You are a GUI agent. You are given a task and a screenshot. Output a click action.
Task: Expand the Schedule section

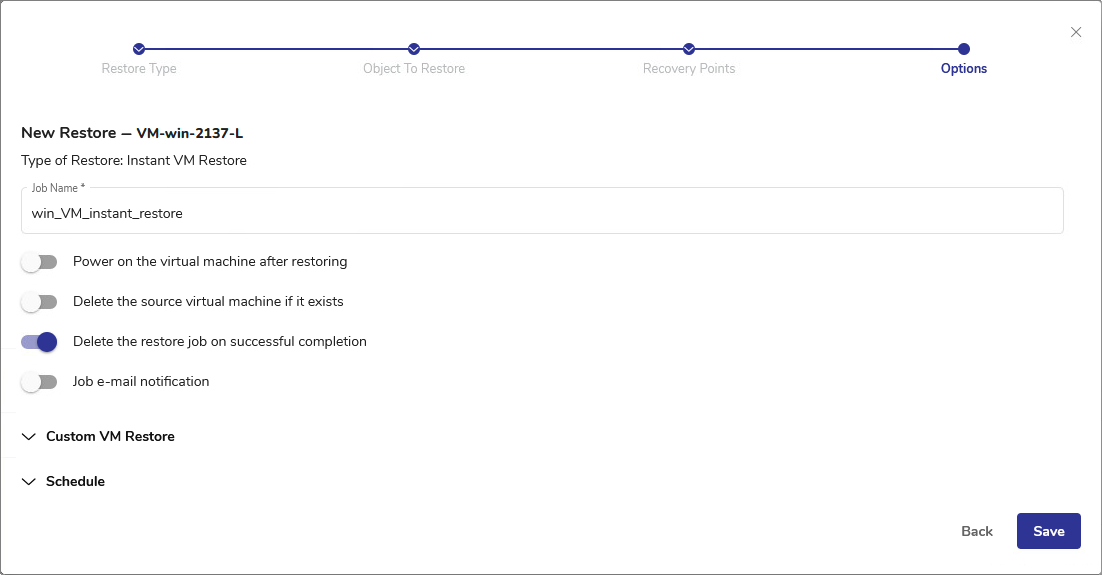(75, 482)
